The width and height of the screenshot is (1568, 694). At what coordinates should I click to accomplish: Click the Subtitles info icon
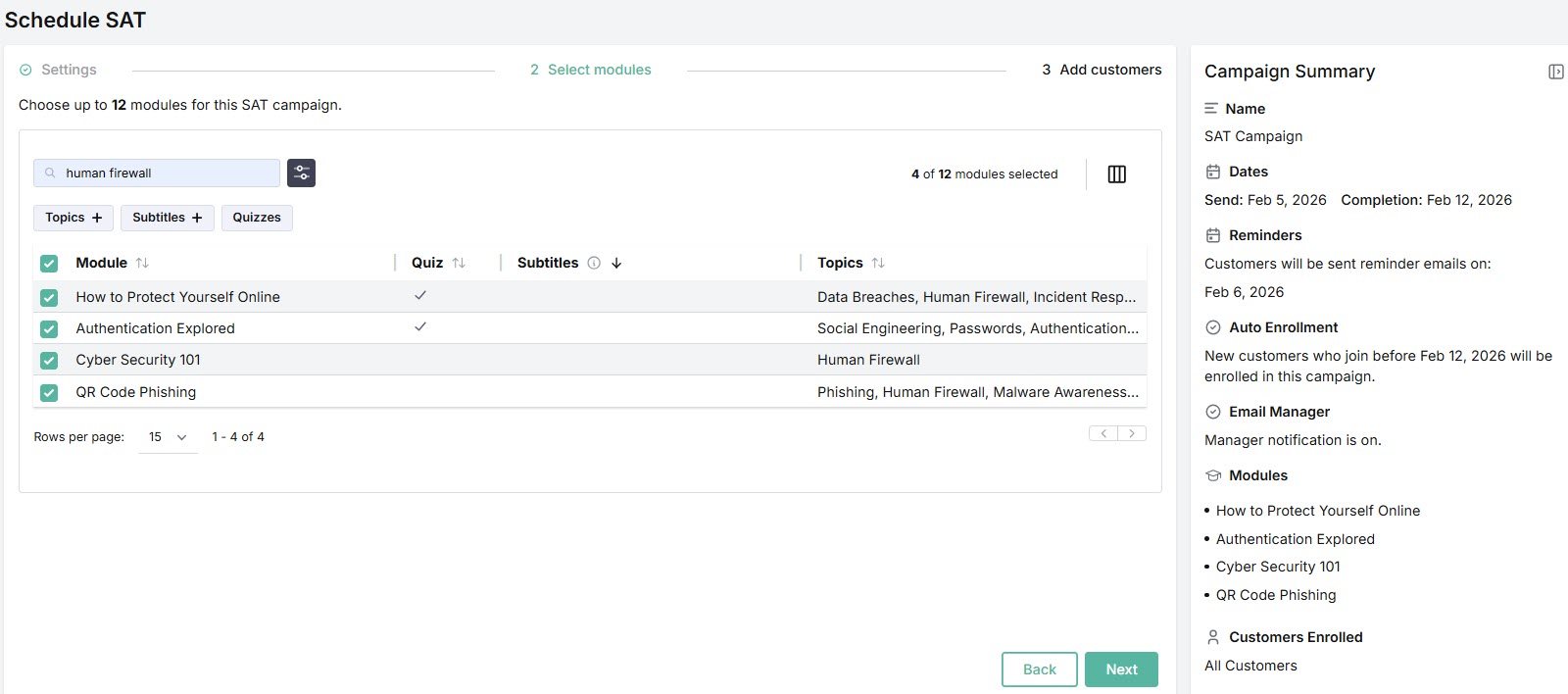pyautogui.click(x=594, y=263)
